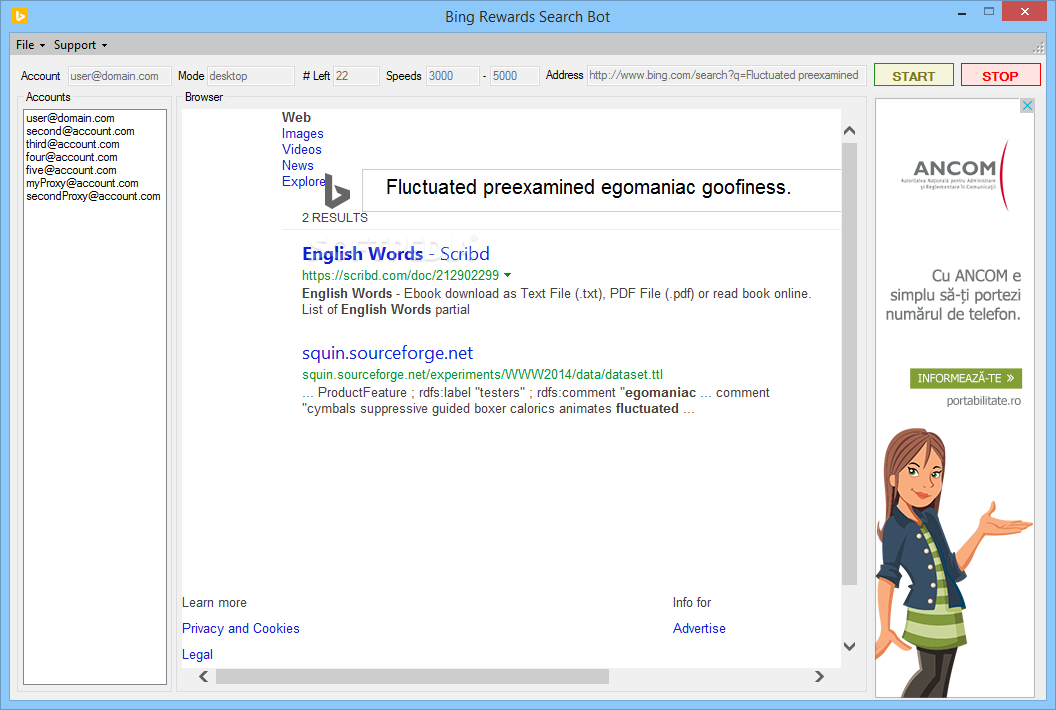
Task: Open the squin.sourceforge.net result title
Action: pyautogui.click(x=387, y=353)
